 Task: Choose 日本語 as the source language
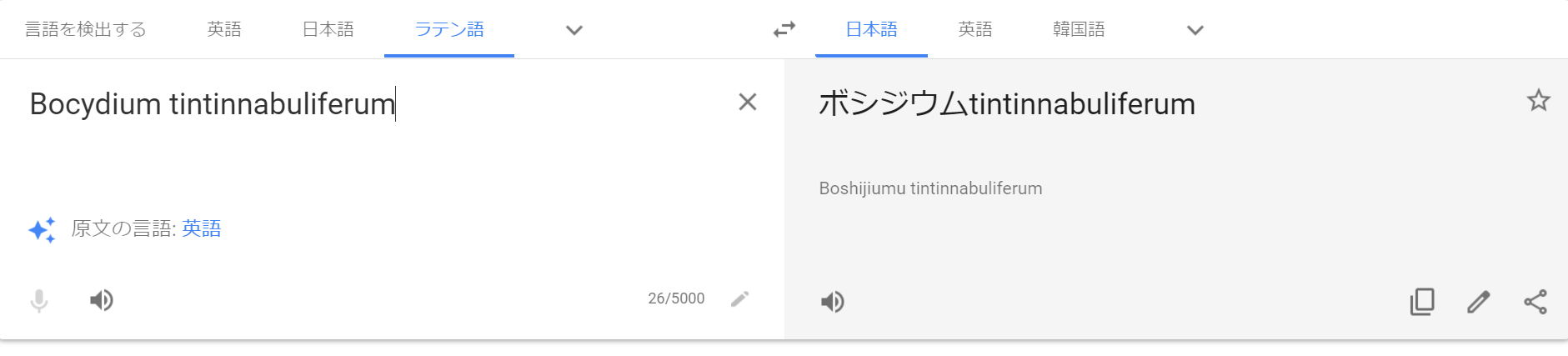328,30
